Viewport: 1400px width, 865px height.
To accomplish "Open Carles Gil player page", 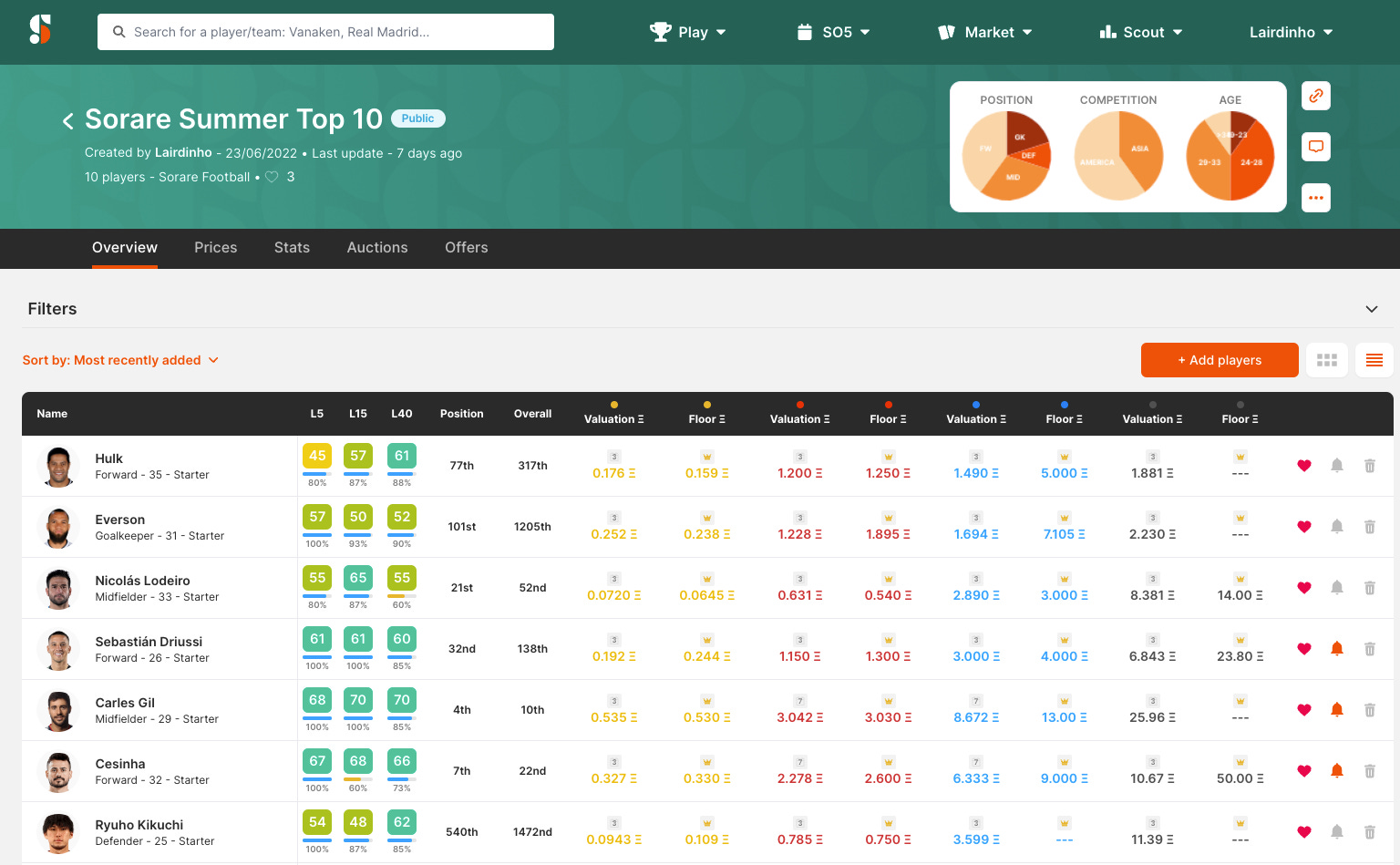I will click(125, 703).
